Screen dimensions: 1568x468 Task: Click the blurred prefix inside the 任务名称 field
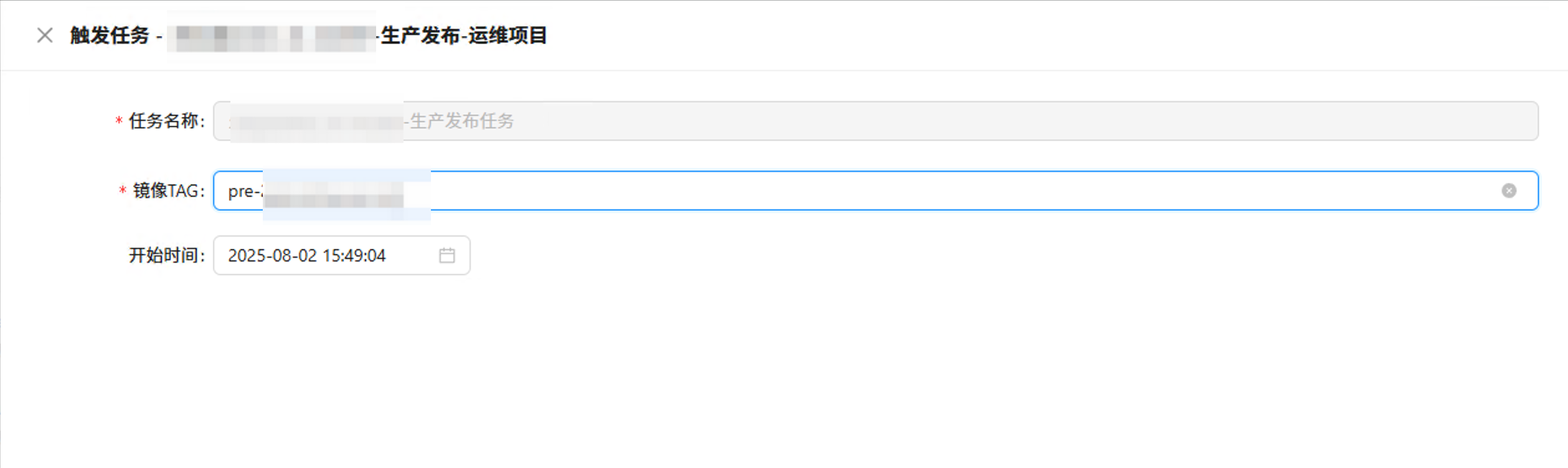317,122
